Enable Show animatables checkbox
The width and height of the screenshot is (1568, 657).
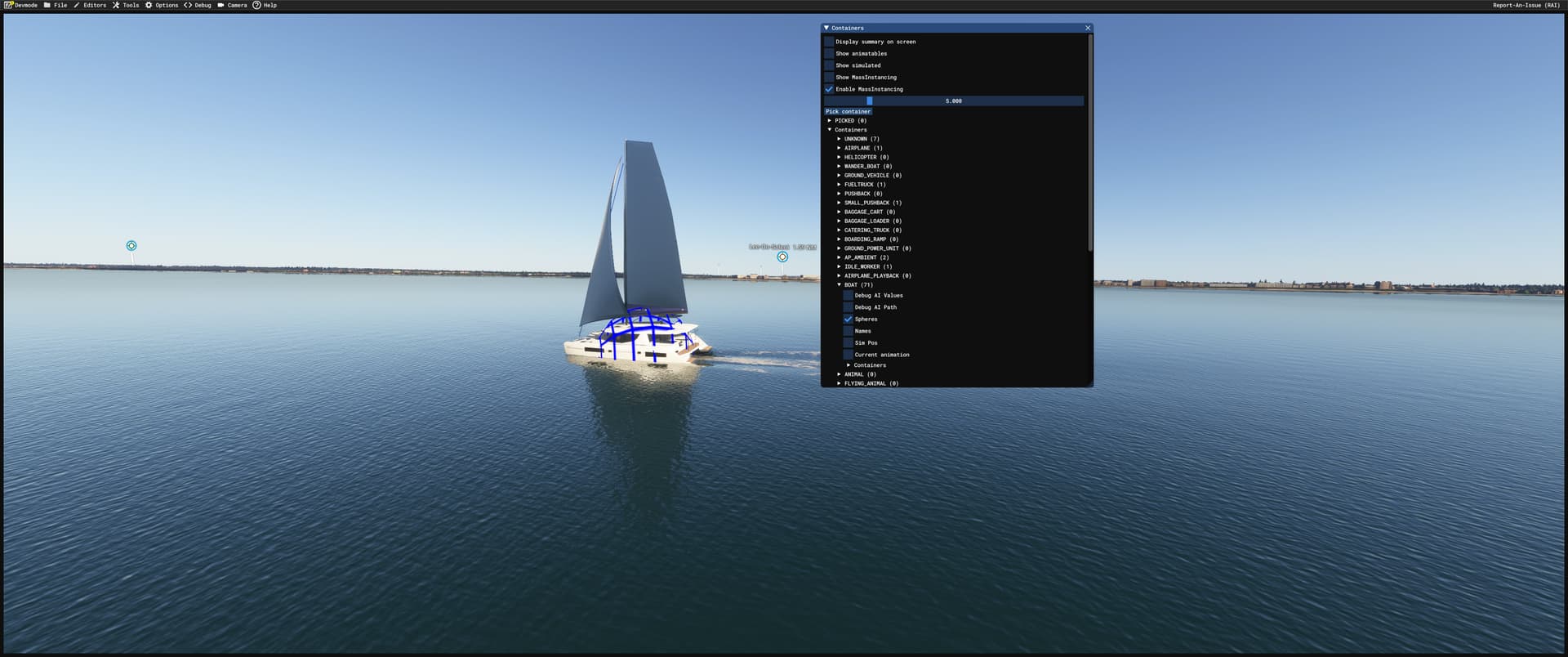click(829, 53)
